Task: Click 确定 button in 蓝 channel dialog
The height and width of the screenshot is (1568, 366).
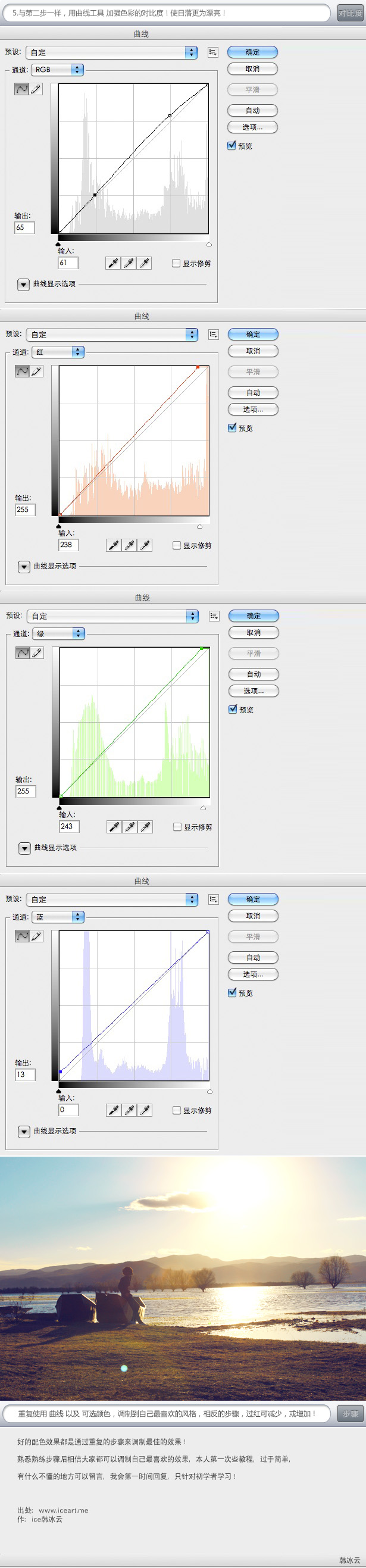Action: 254,899
